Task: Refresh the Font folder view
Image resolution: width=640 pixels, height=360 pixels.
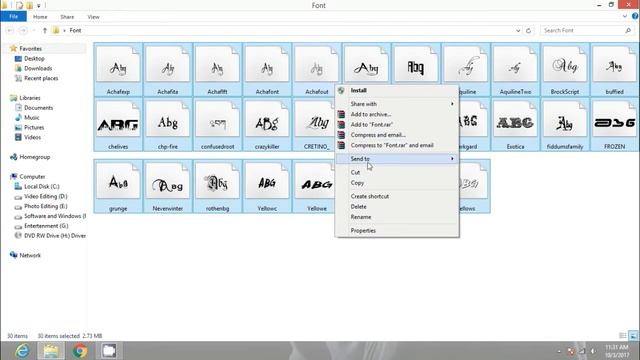Action: click(x=529, y=31)
